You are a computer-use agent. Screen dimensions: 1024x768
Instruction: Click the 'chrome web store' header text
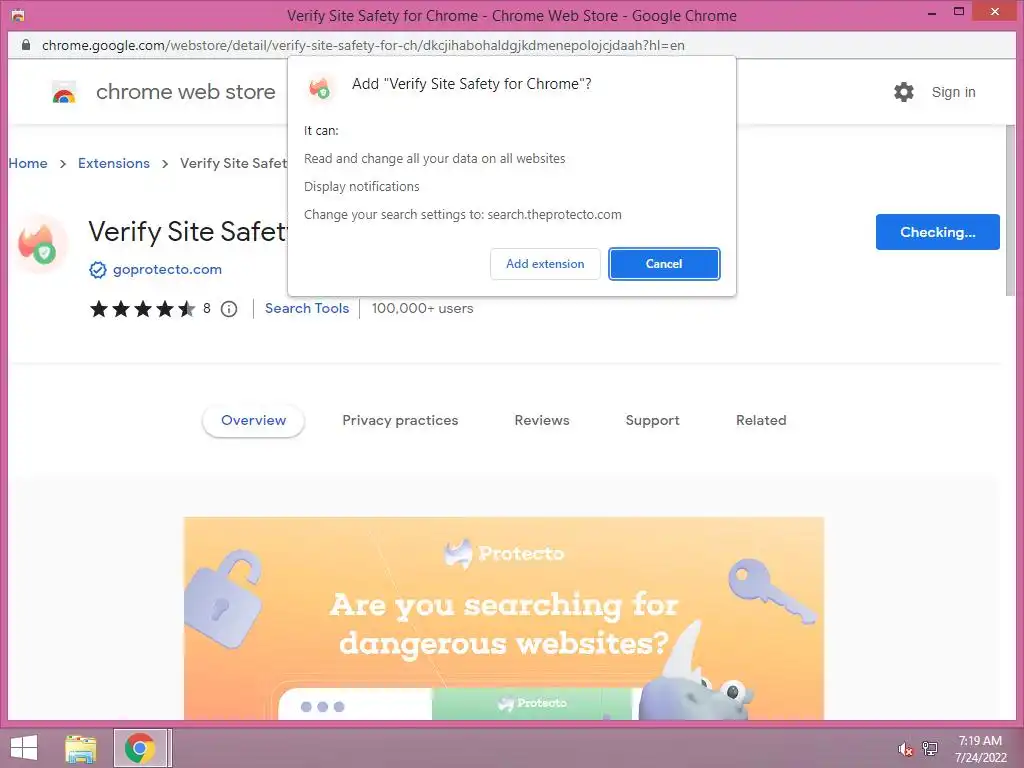pyautogui.click(x=185, y=92)
